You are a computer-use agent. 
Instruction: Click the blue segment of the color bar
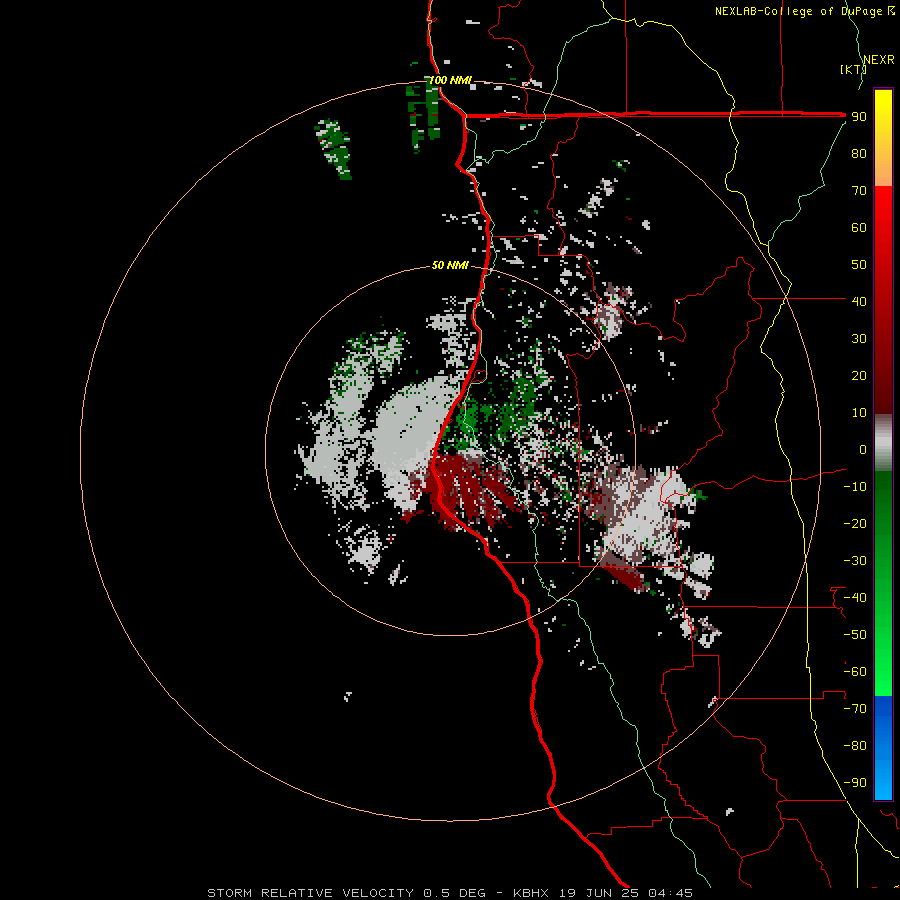pos(883,748)
